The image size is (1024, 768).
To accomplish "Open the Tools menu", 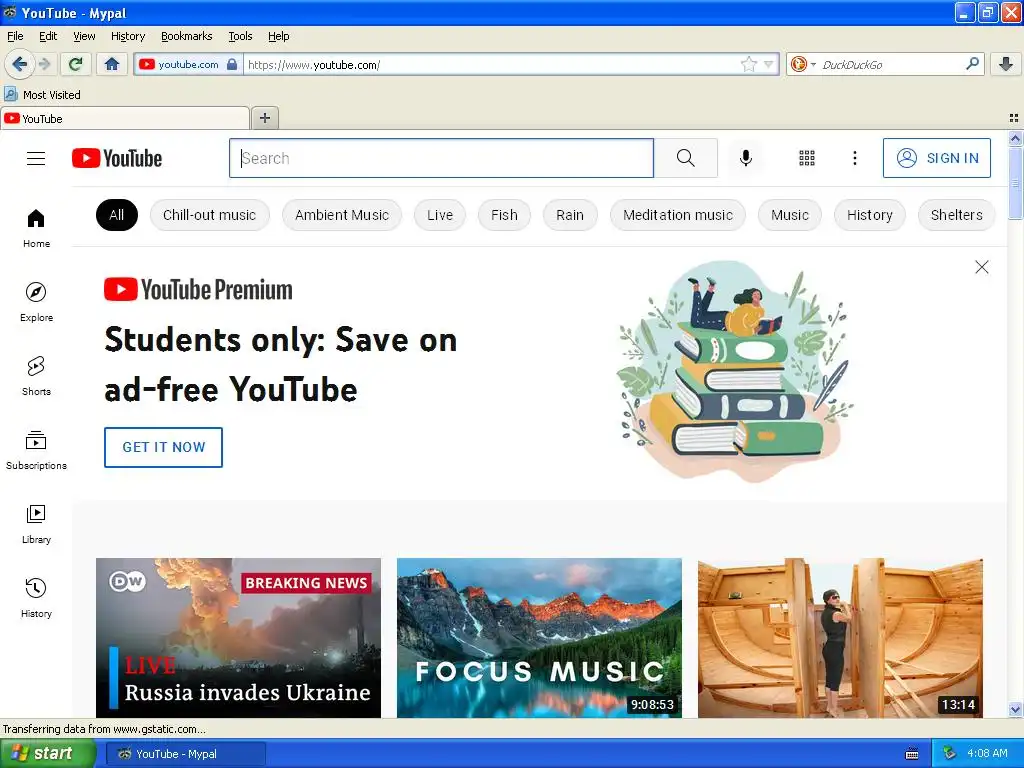I will click(240, 36).
